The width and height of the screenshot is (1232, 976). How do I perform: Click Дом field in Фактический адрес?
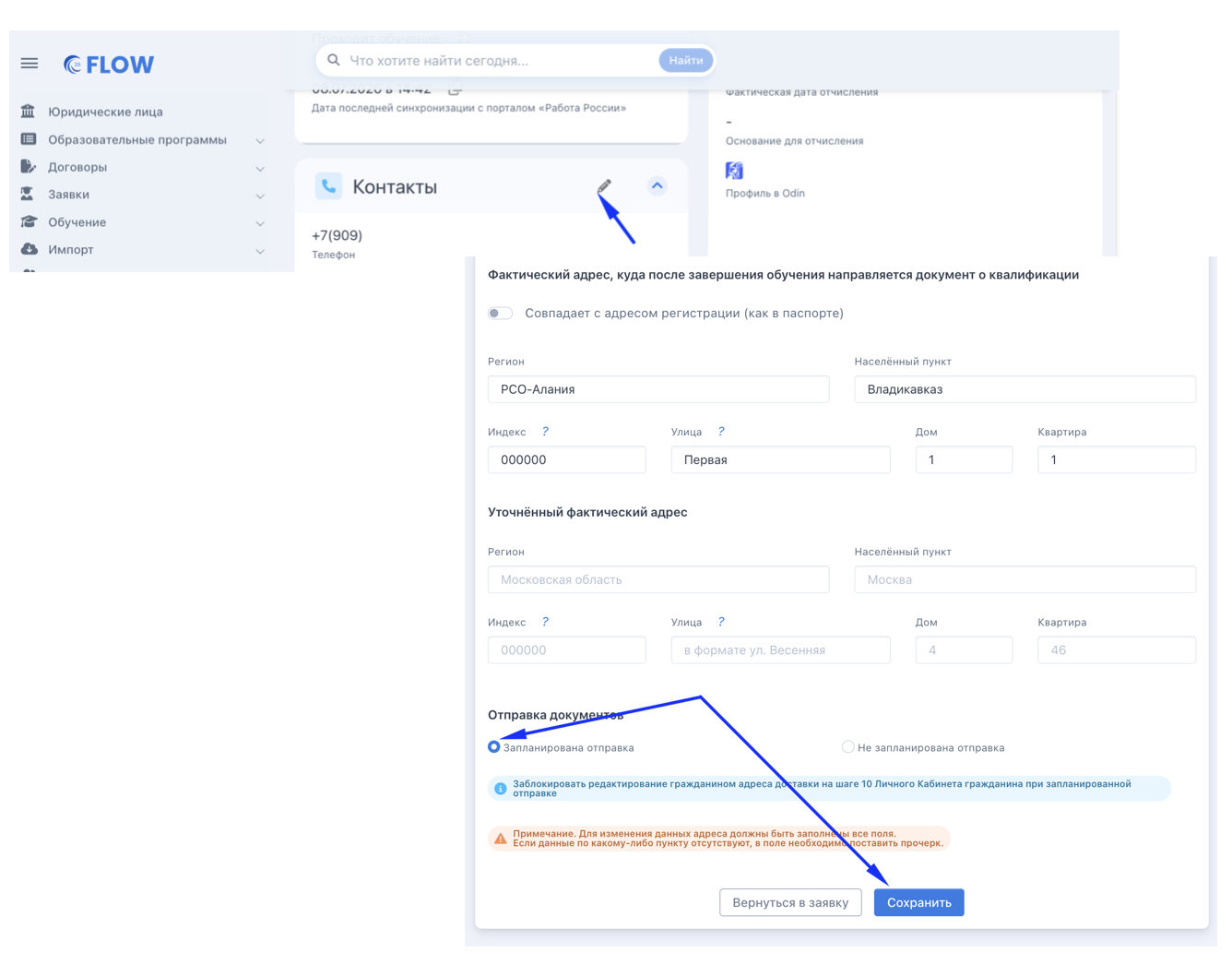point(964,459)
